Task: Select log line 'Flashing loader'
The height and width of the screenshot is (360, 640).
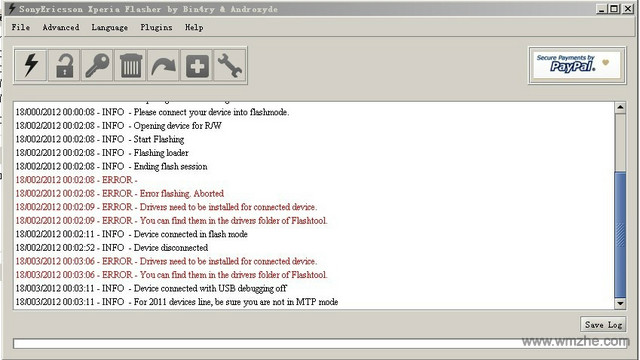Action: (x=102, y=153)
